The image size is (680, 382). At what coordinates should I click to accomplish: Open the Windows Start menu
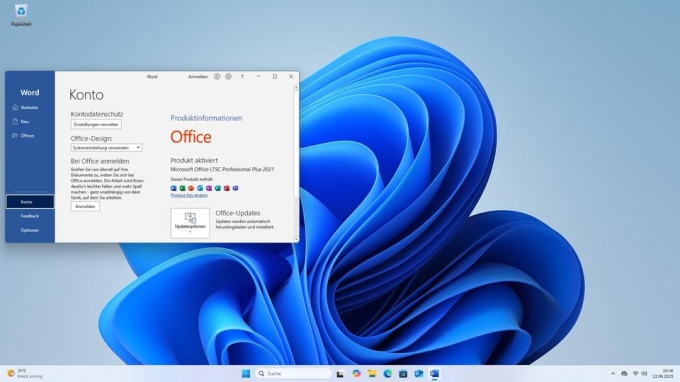(246, 373)
